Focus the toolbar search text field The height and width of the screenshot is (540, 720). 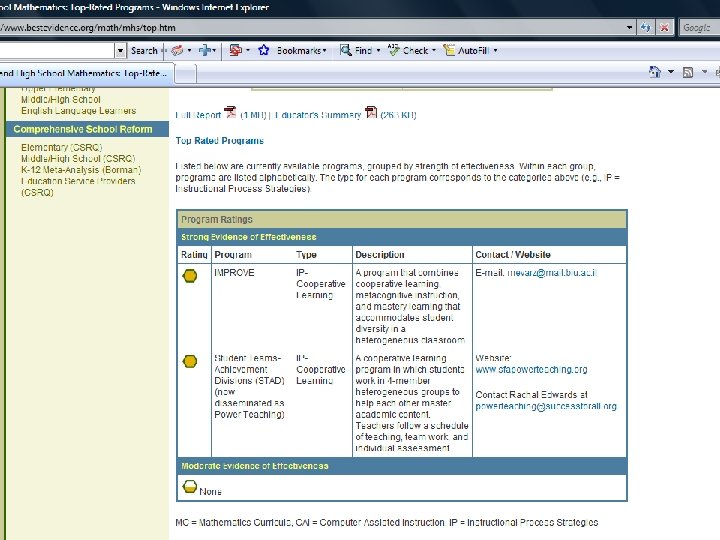[x=56, y=51]
